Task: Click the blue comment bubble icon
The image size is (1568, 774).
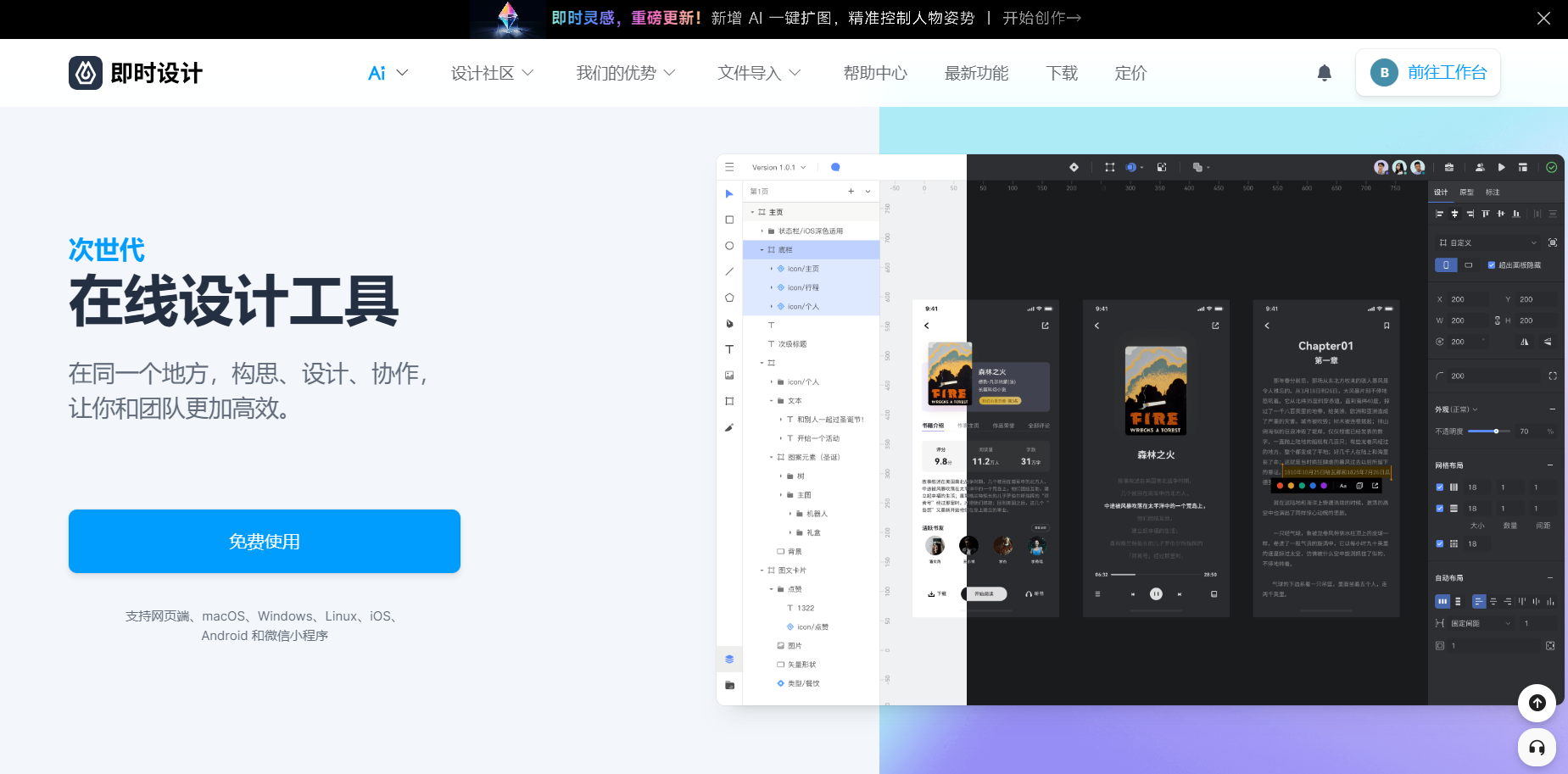Action: (835, 168)
